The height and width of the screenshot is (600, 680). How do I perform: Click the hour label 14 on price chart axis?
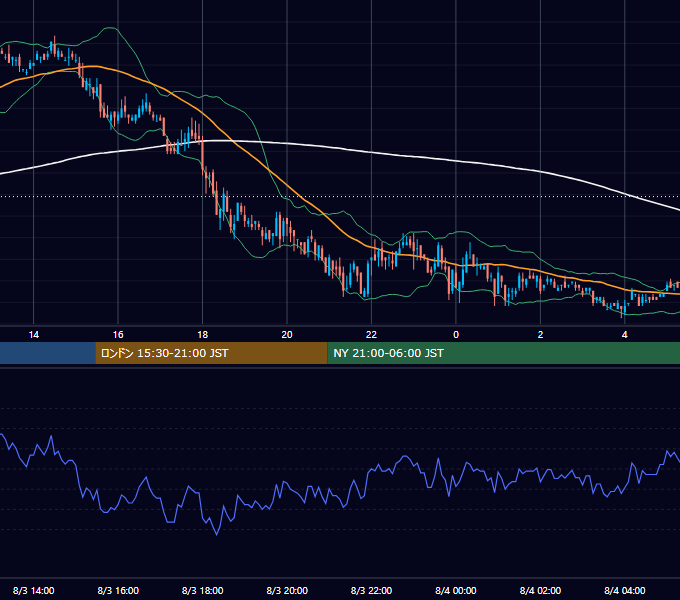pos(33,335)
